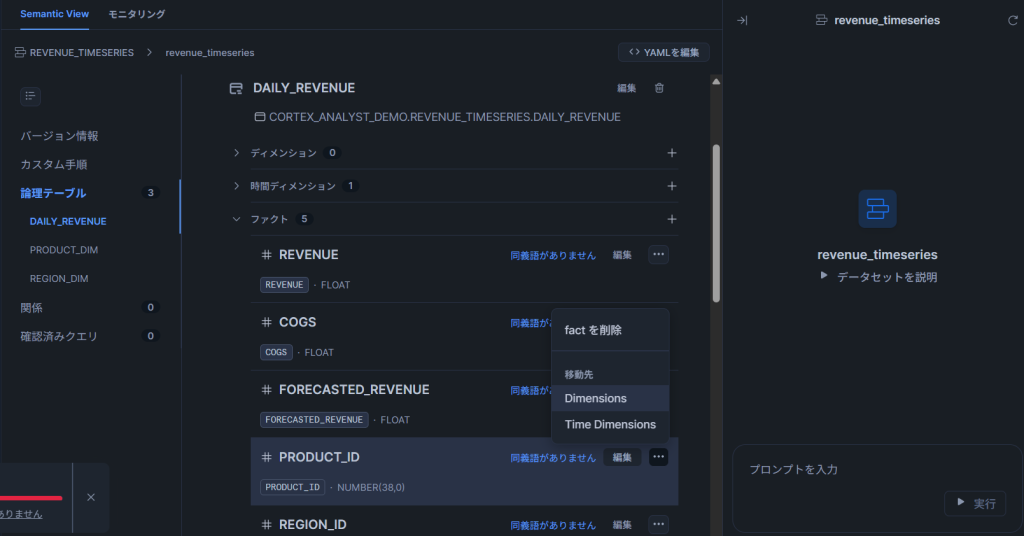Click 編集 for the REGION_ID fact
The width and height of the screenshot is (1024, 536).
click(622, 525)
